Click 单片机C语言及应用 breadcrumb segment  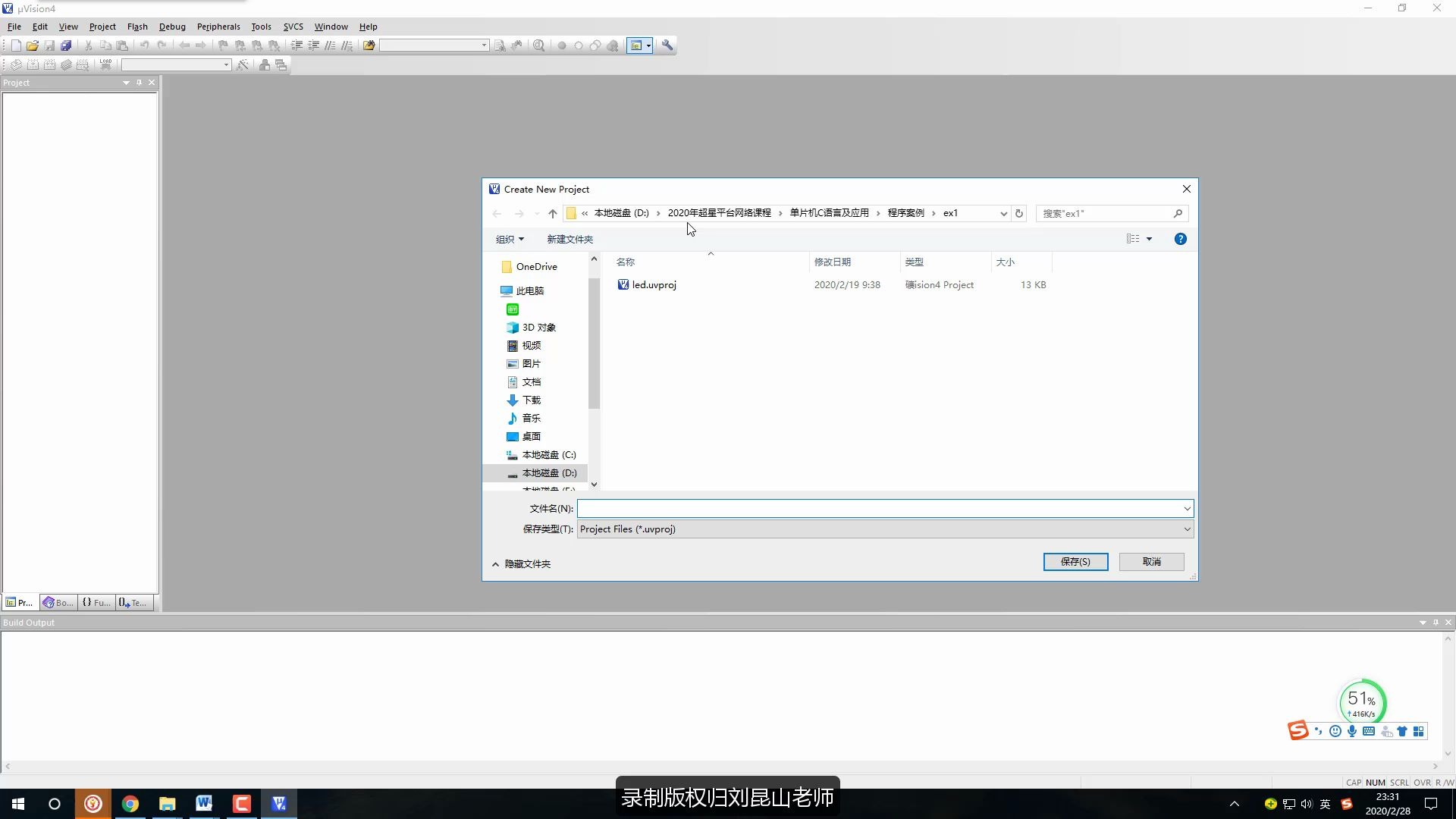pyautogui.click(x=829, y=213)
